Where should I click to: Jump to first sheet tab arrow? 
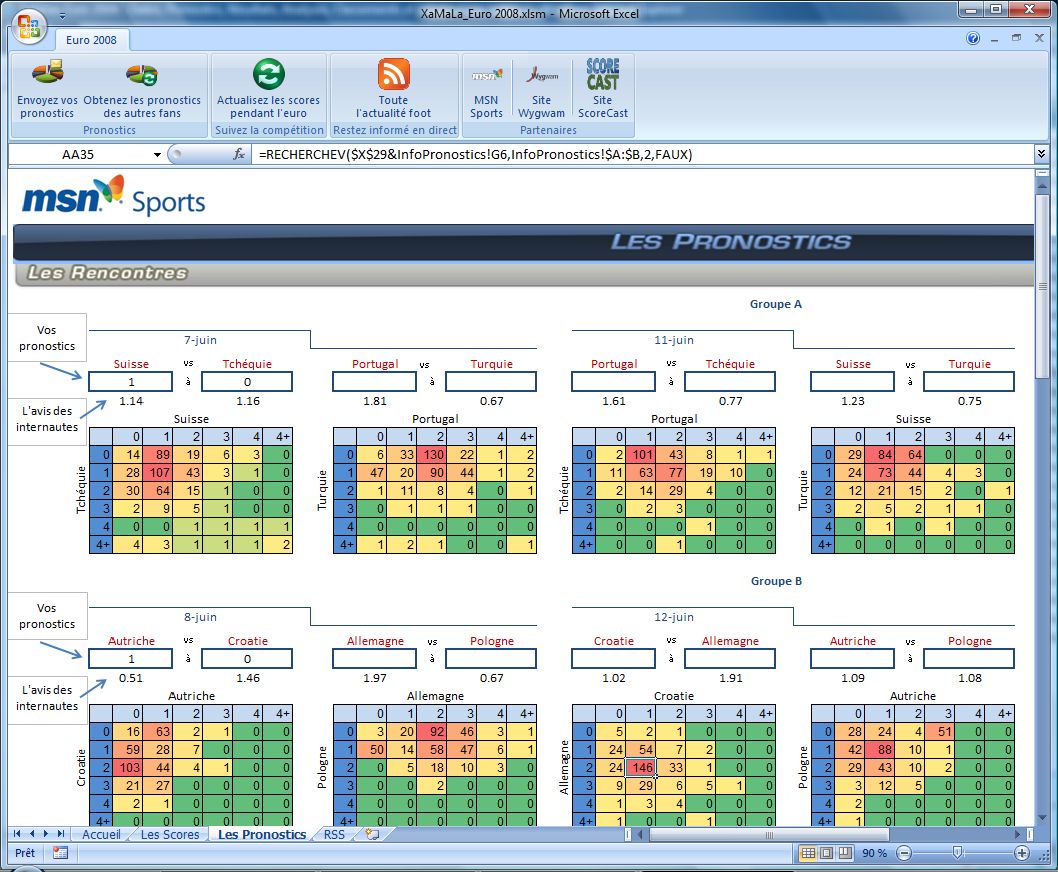pos(17,834)
